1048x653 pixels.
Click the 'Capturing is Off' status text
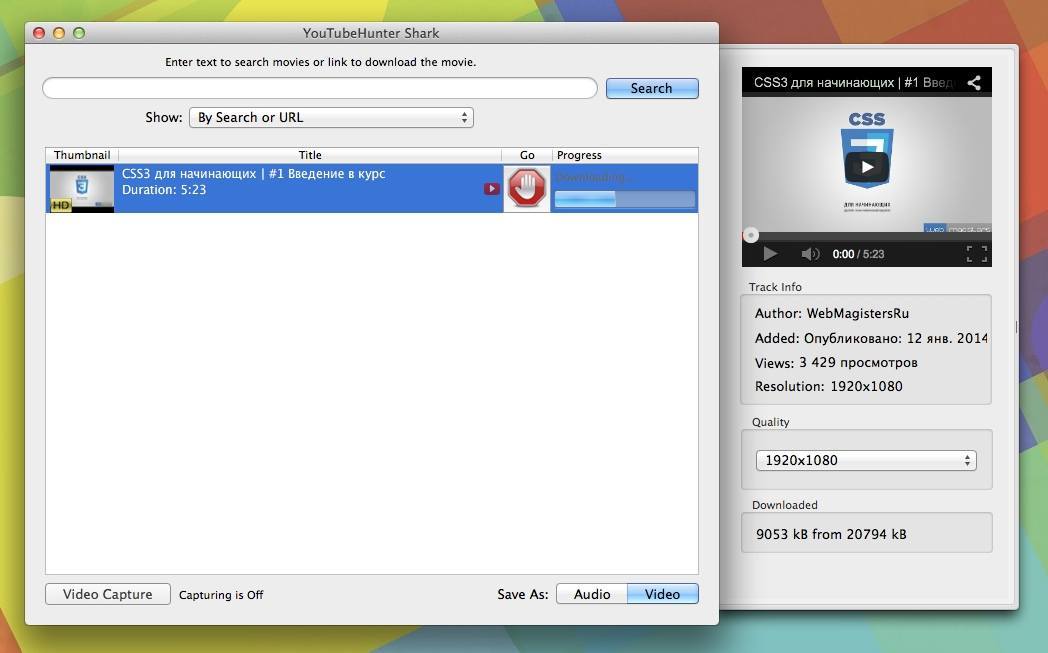(221, 595)
